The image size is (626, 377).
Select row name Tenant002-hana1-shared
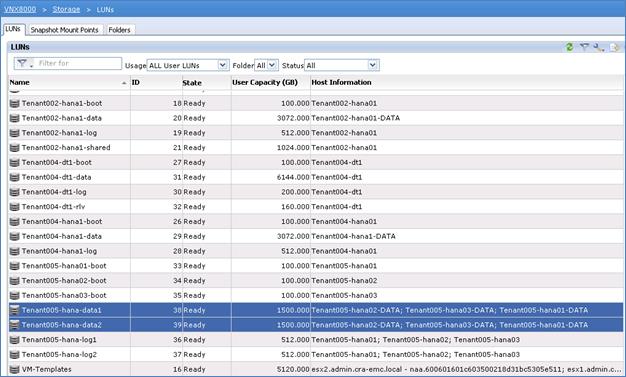pos(66,148)
